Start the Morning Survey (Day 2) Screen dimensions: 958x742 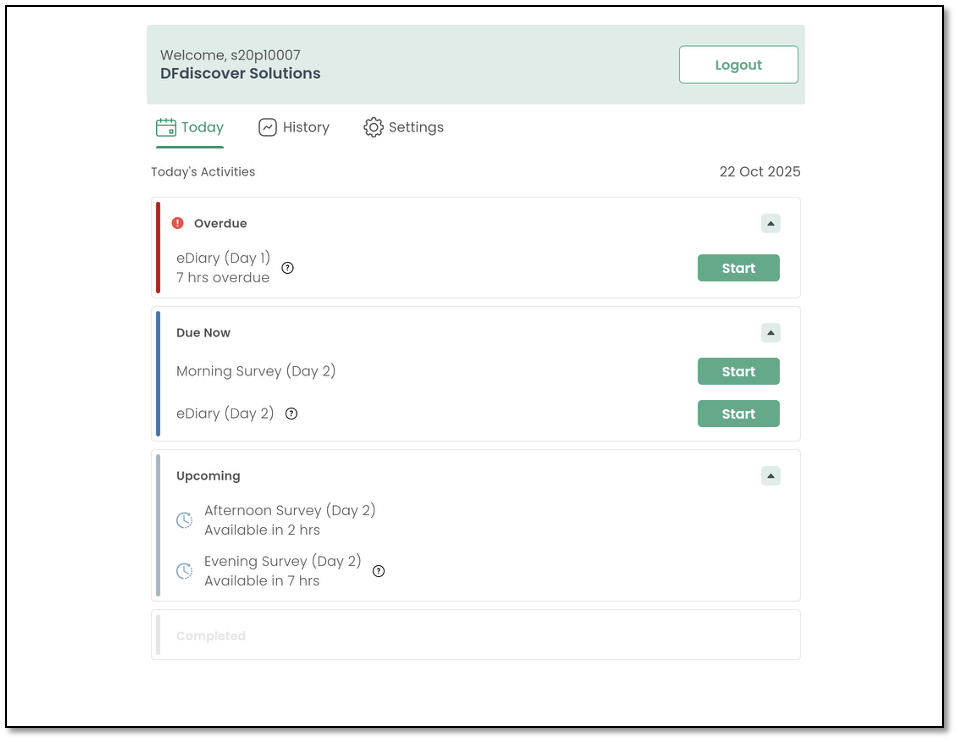click(x=738, y=372)
